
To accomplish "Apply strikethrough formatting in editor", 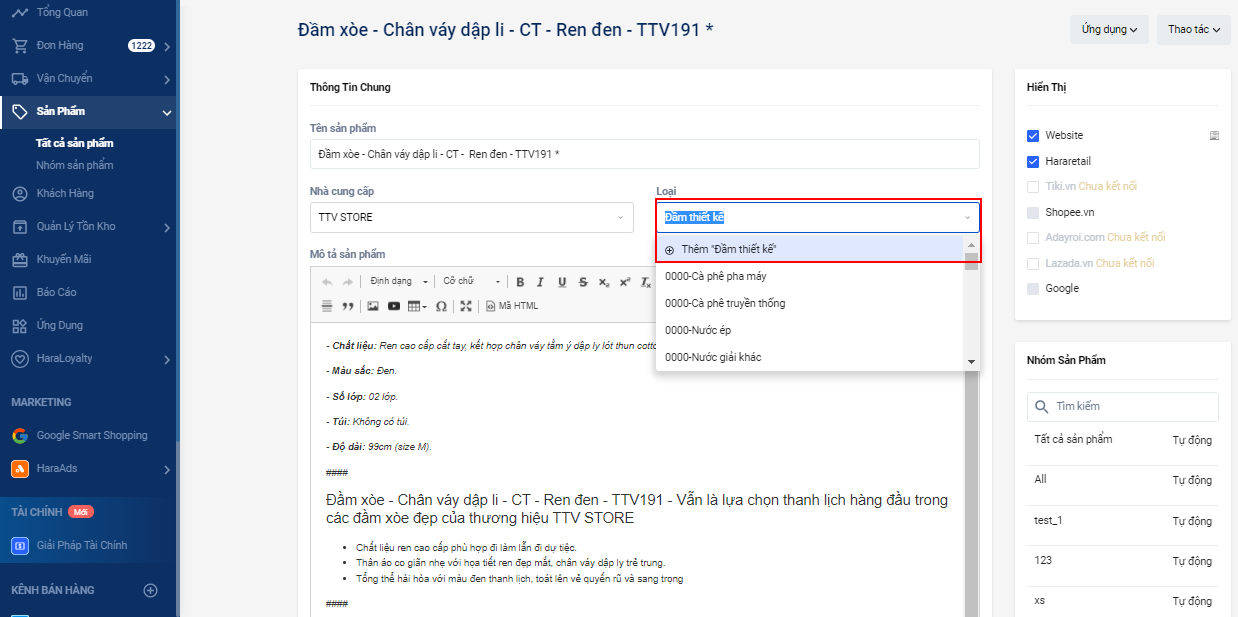I will point(583,282).
